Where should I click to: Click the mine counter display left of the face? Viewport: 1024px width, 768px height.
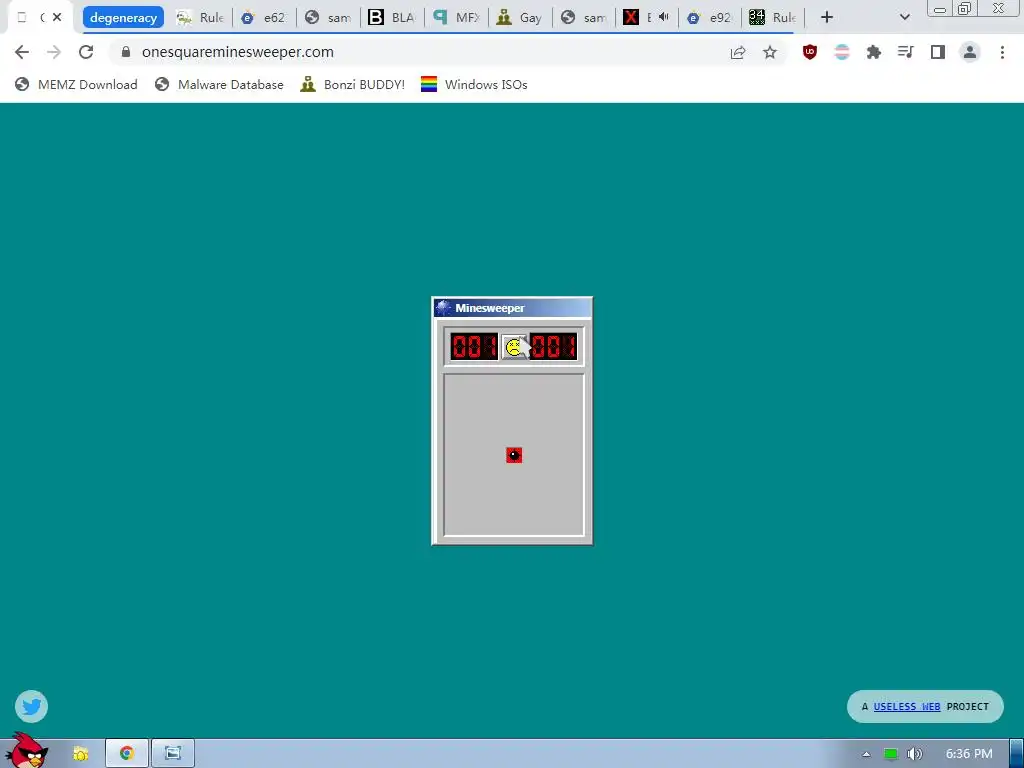point(474,347)
